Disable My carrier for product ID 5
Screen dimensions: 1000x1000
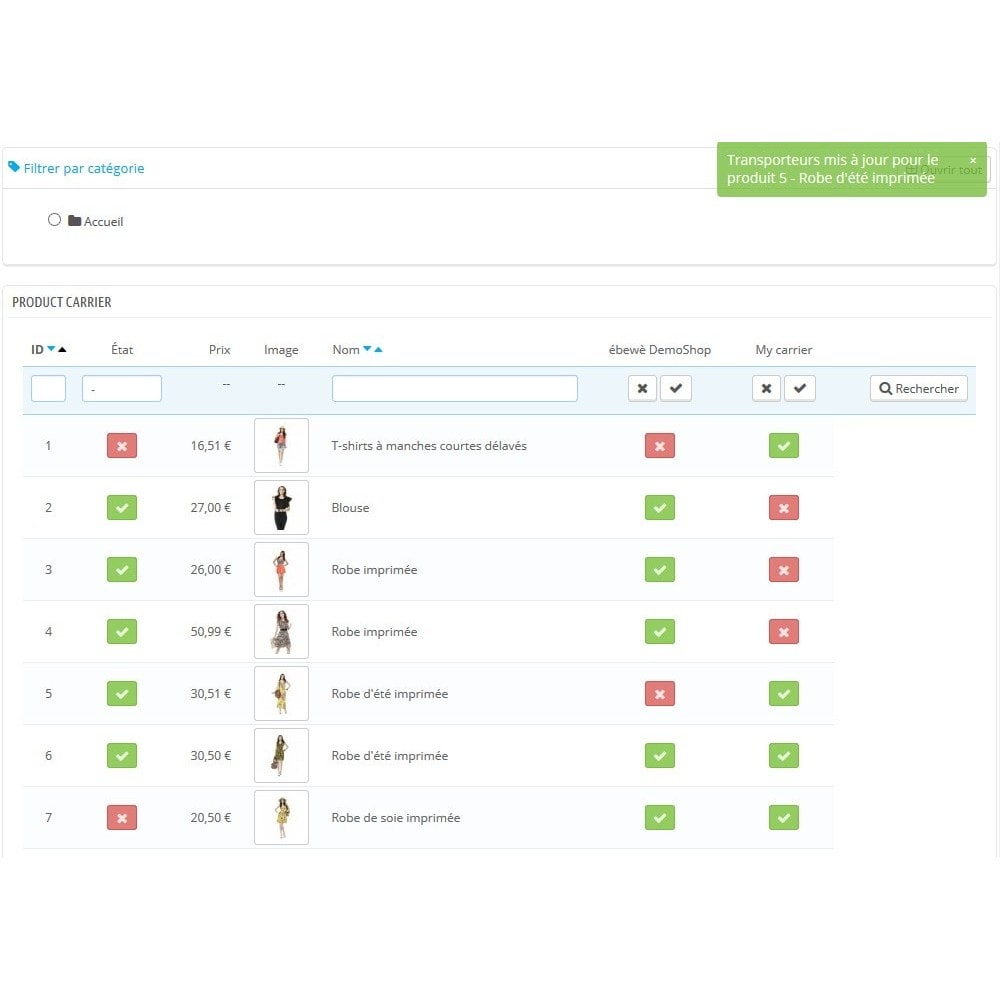coord(784,693)
